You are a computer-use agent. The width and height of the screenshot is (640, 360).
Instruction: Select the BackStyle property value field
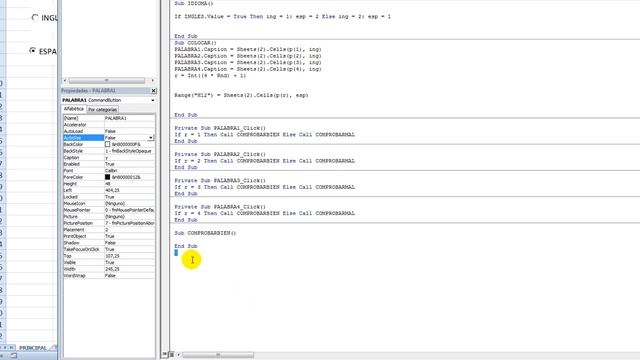(x=130, y=151)
